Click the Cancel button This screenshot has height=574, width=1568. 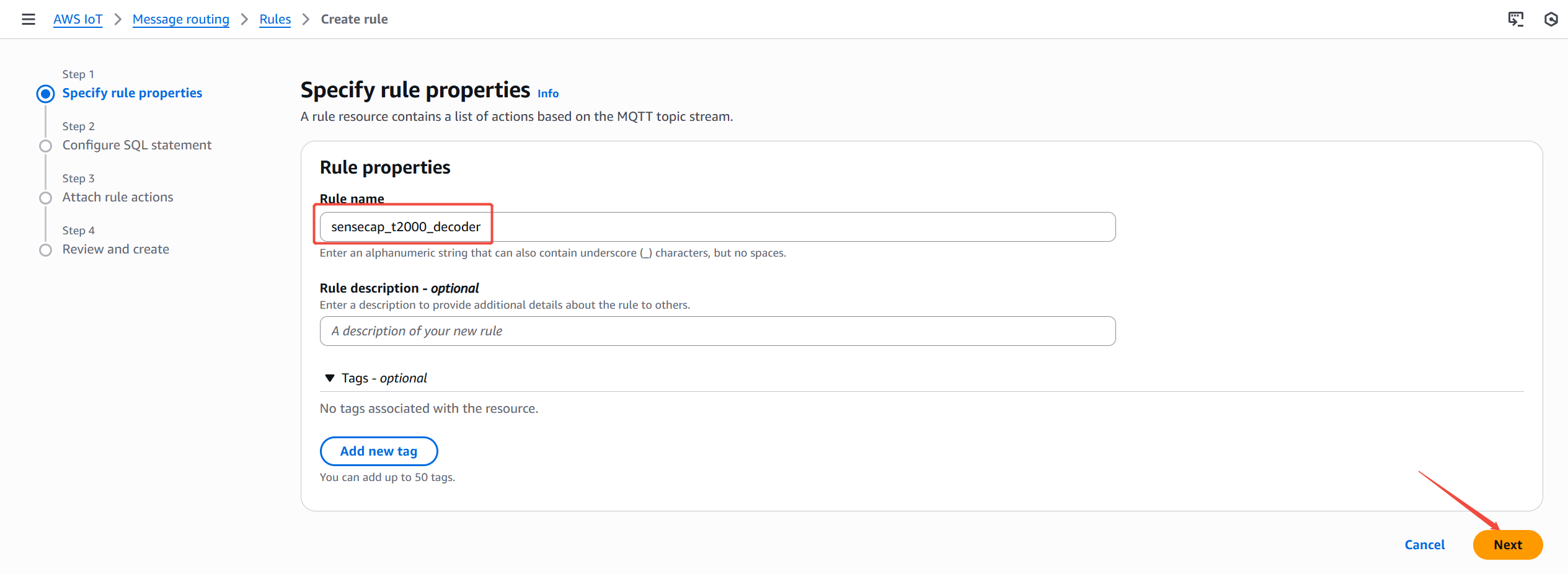1424,545
